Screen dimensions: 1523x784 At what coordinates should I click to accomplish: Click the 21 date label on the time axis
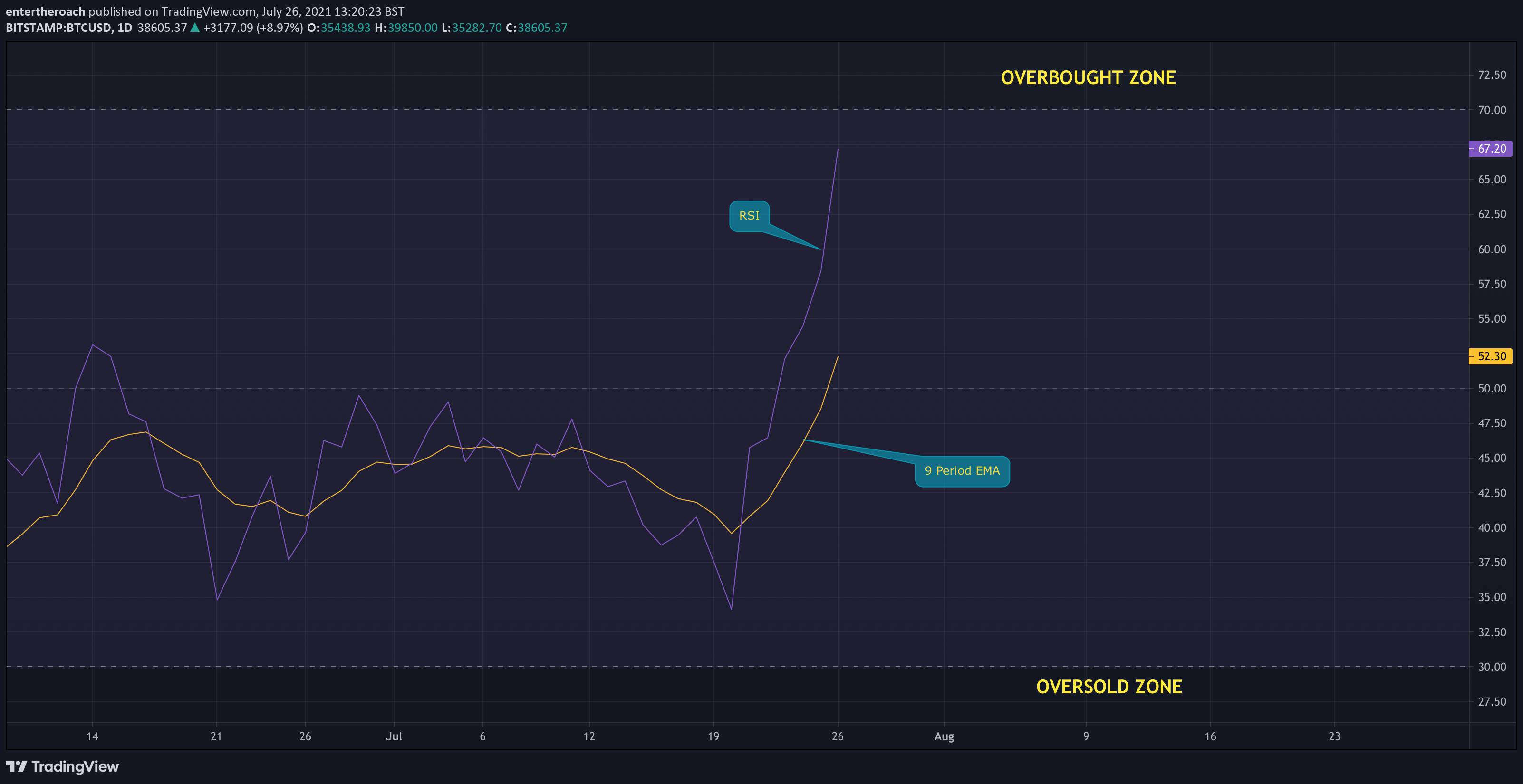click(216, 736)
